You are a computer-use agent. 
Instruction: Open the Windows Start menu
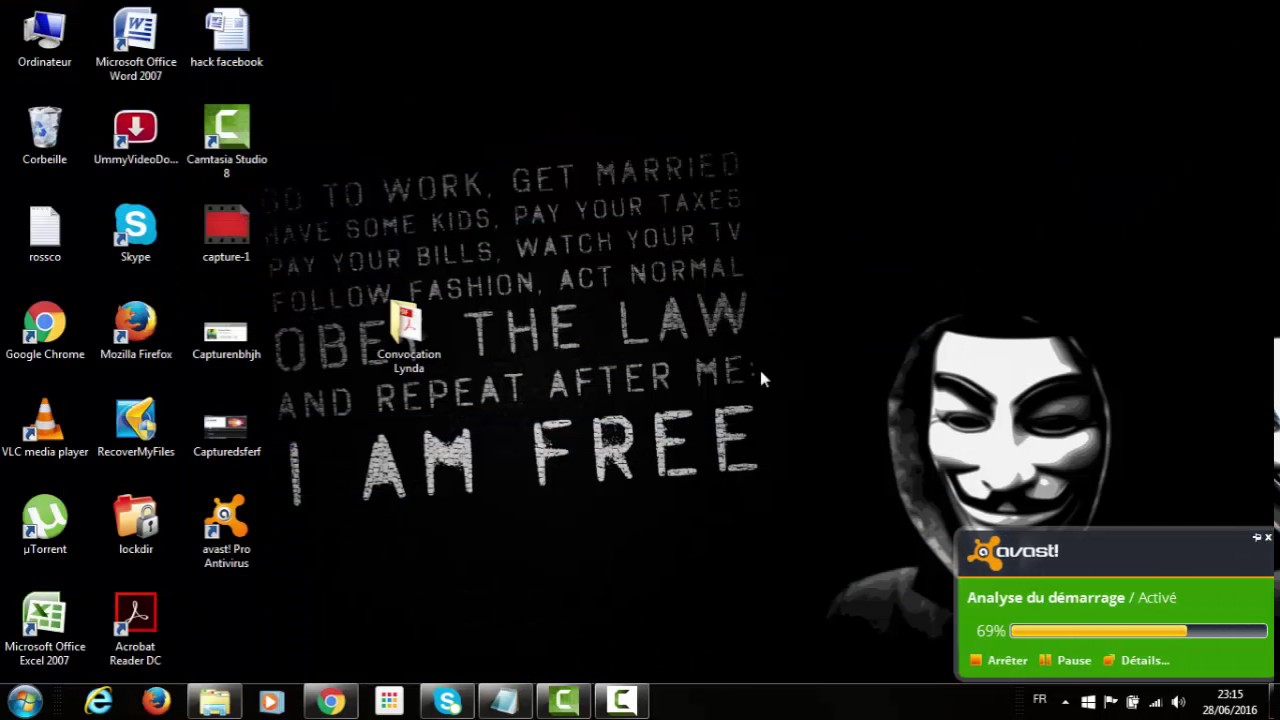[x=25, y=701]
